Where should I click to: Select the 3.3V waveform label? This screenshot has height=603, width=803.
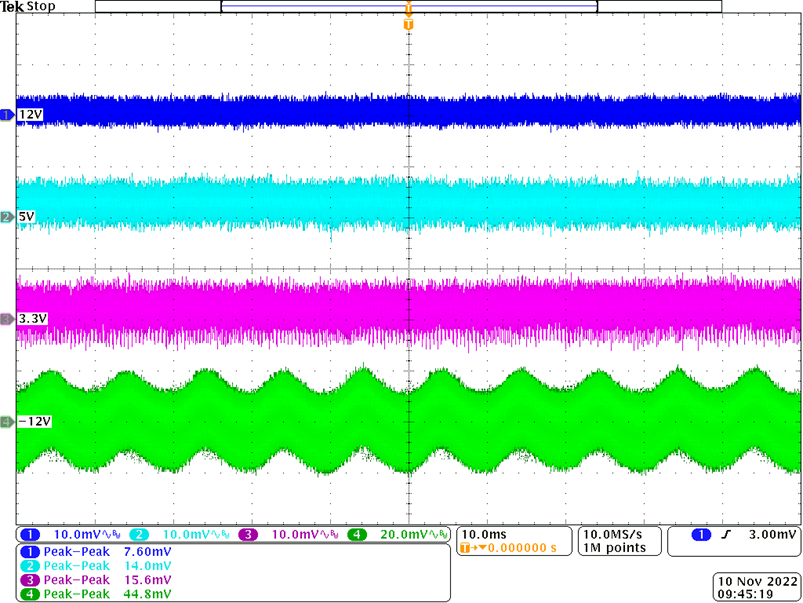[33, 319]
